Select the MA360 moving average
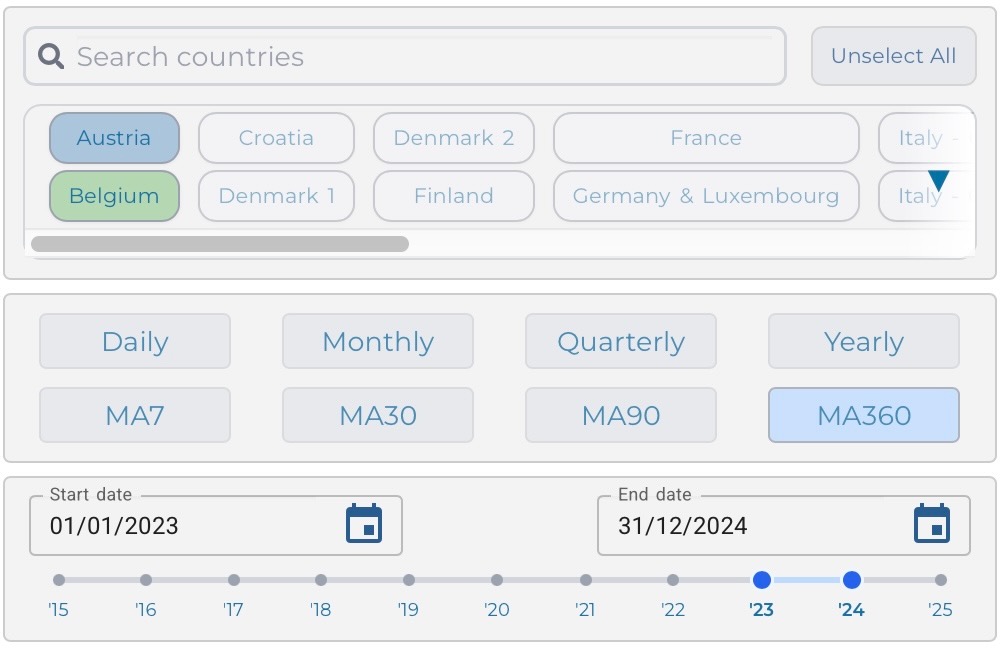 click(x=864, y=415)
